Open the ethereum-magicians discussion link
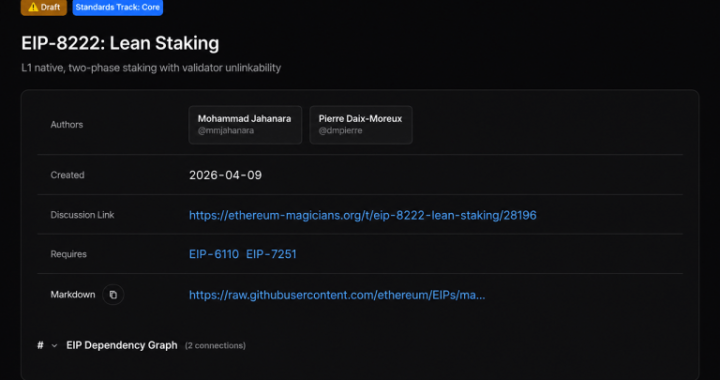720x380 pixels. coord(363,215)
